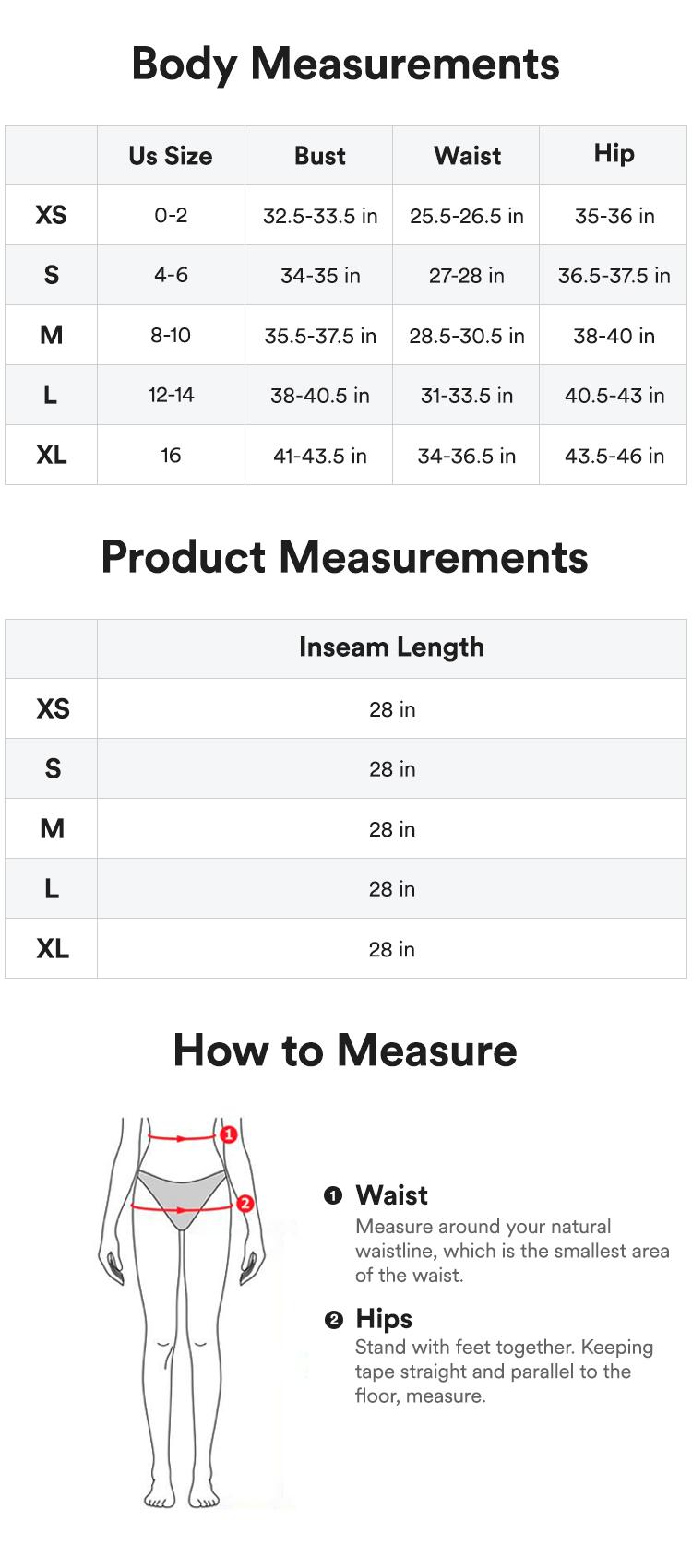Click the 31-33.5 in waist cell
The width and height of the screenshot is (692, 1568).
pos(467,396)
